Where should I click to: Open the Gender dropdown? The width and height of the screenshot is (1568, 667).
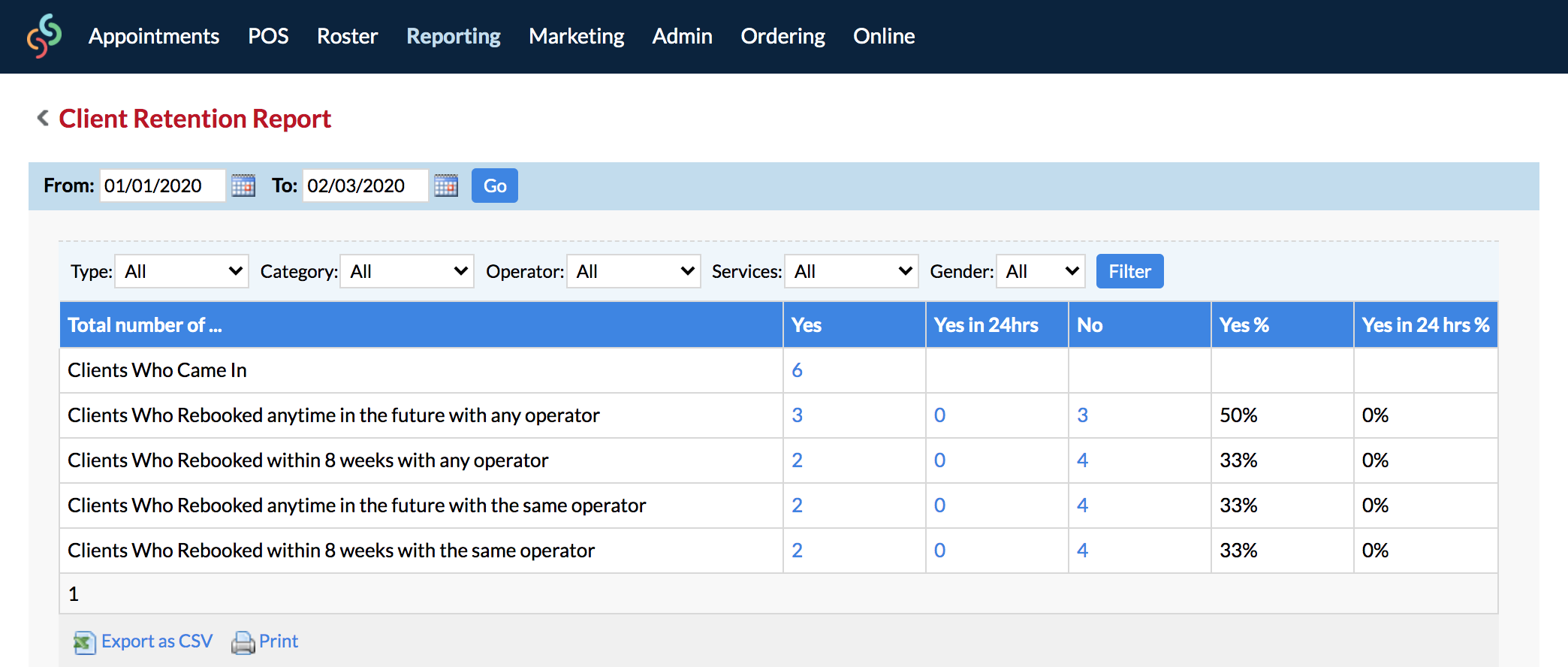click(1041, 271)
